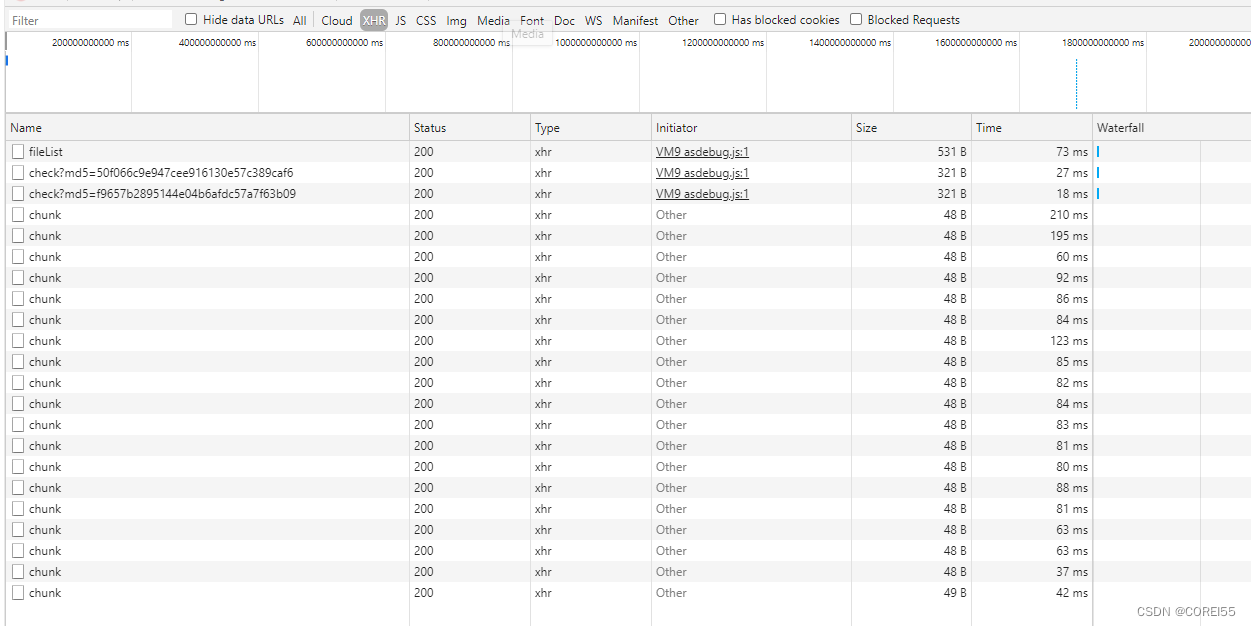Sort requests by the Initiator column header
1251x626 pixels.
[751, 128]
